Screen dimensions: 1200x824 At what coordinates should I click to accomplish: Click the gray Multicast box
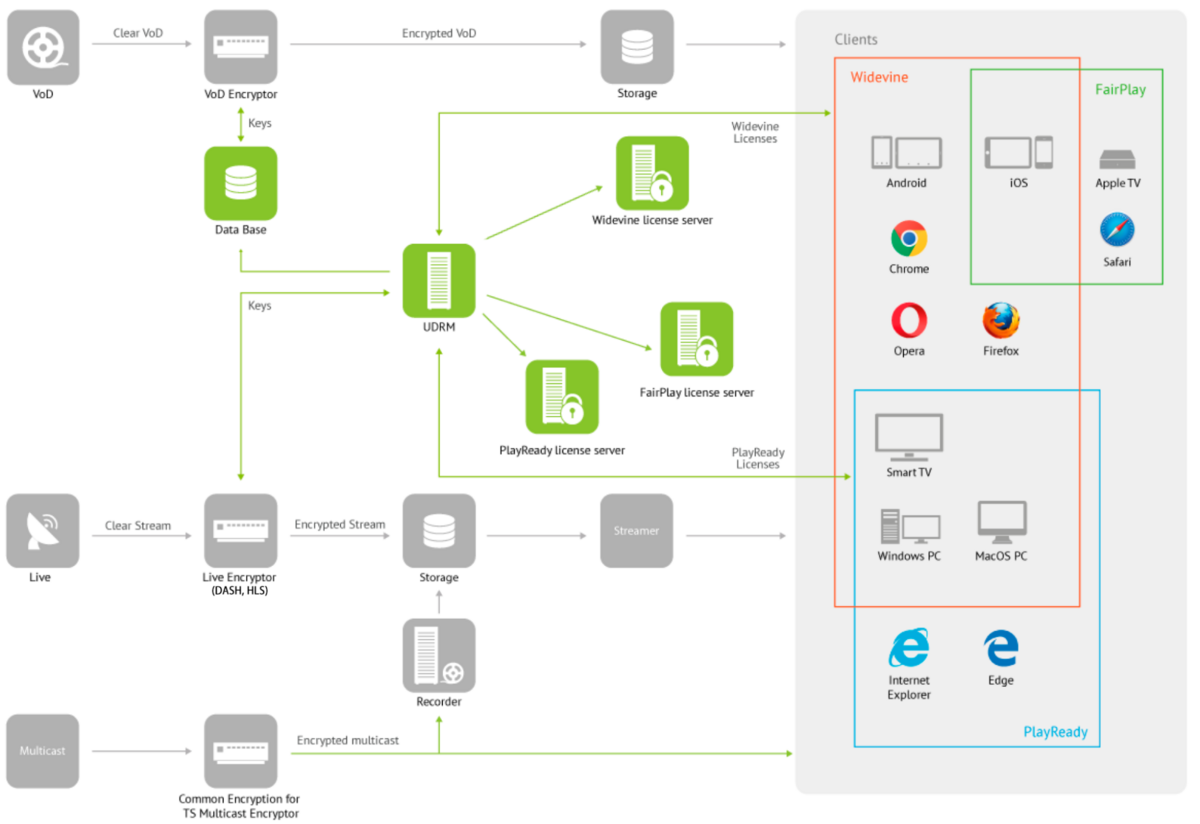[x=43, y=750]
